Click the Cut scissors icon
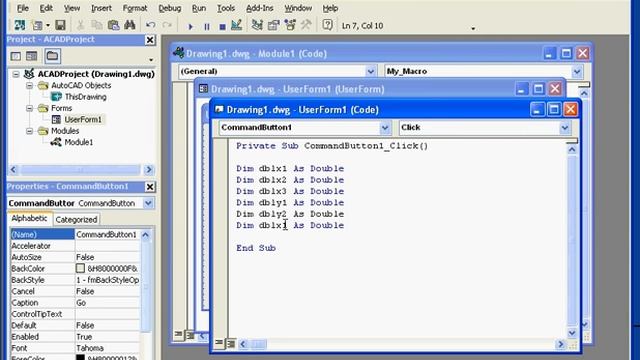This screenshot has height=360, width=640. click(x=81, y=25)
